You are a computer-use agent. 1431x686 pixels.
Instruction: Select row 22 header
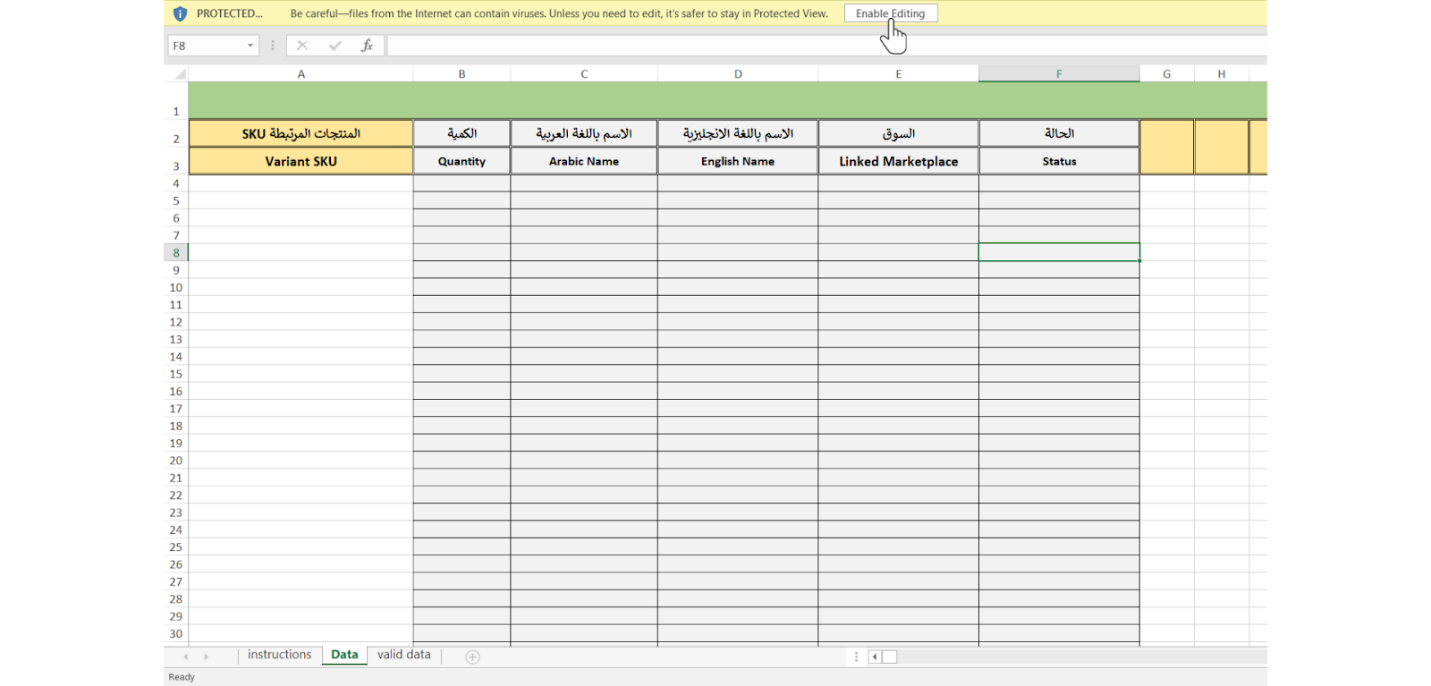coord(176,495)
